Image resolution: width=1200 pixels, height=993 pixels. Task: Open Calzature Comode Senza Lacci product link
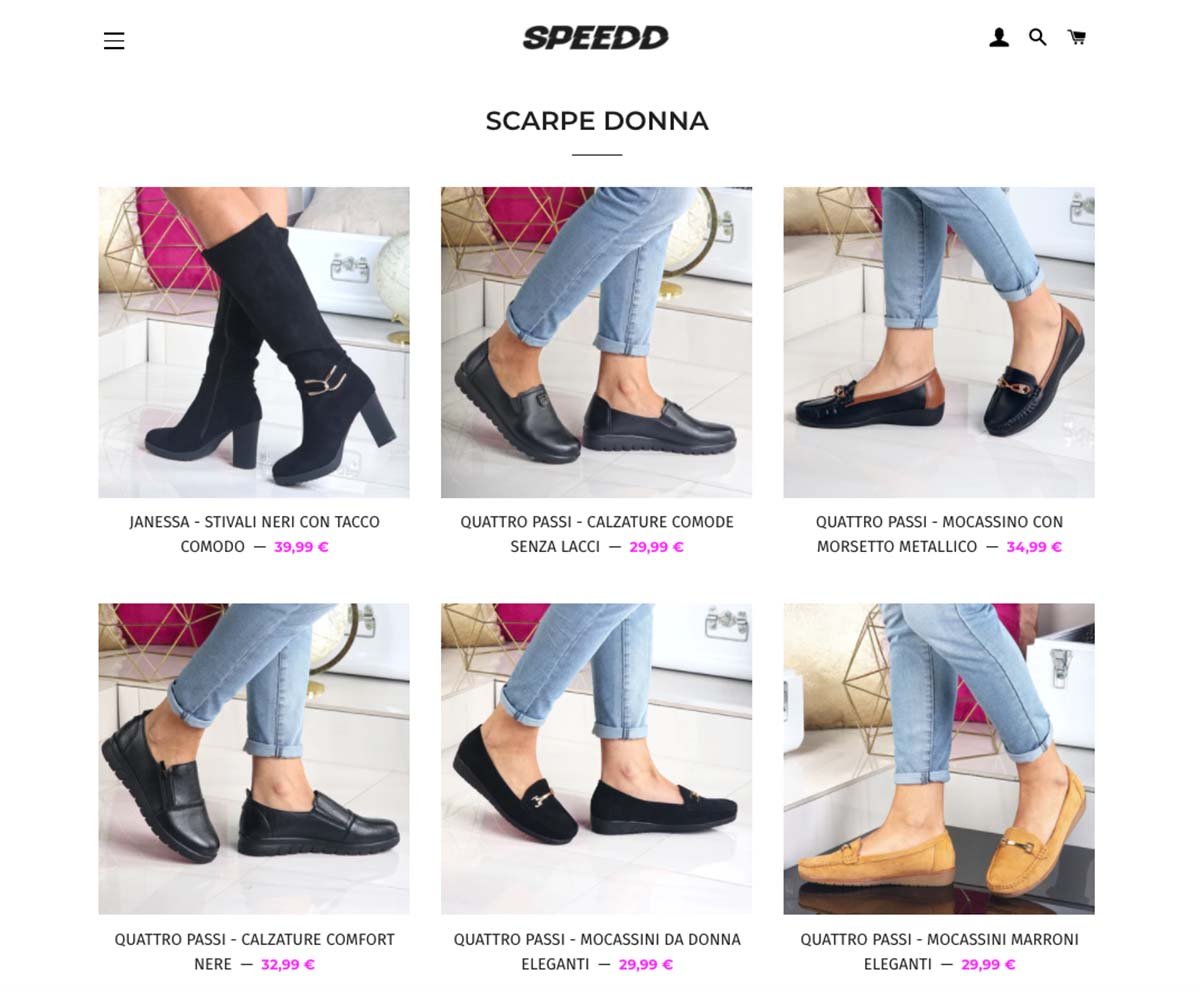click(596, 534)
